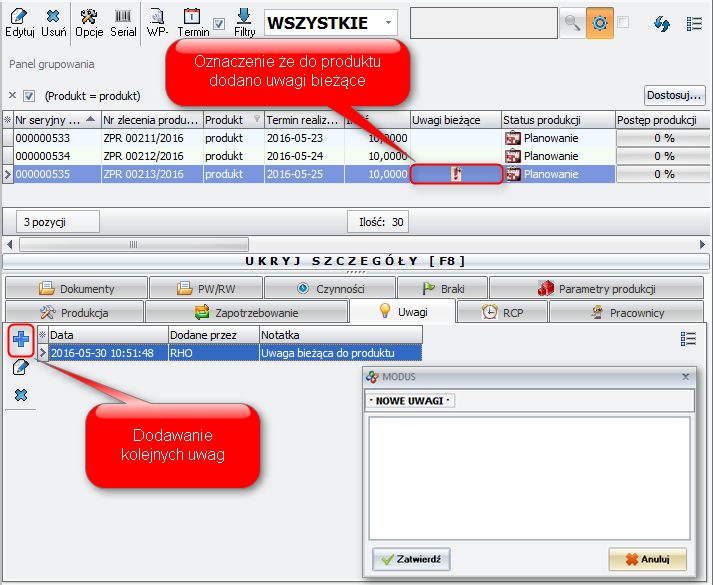Image resolution: width=713 pixels, height=585 pixels.
Task: Click the horizontal scrollbar thumb
Action: tap(134, 245)
